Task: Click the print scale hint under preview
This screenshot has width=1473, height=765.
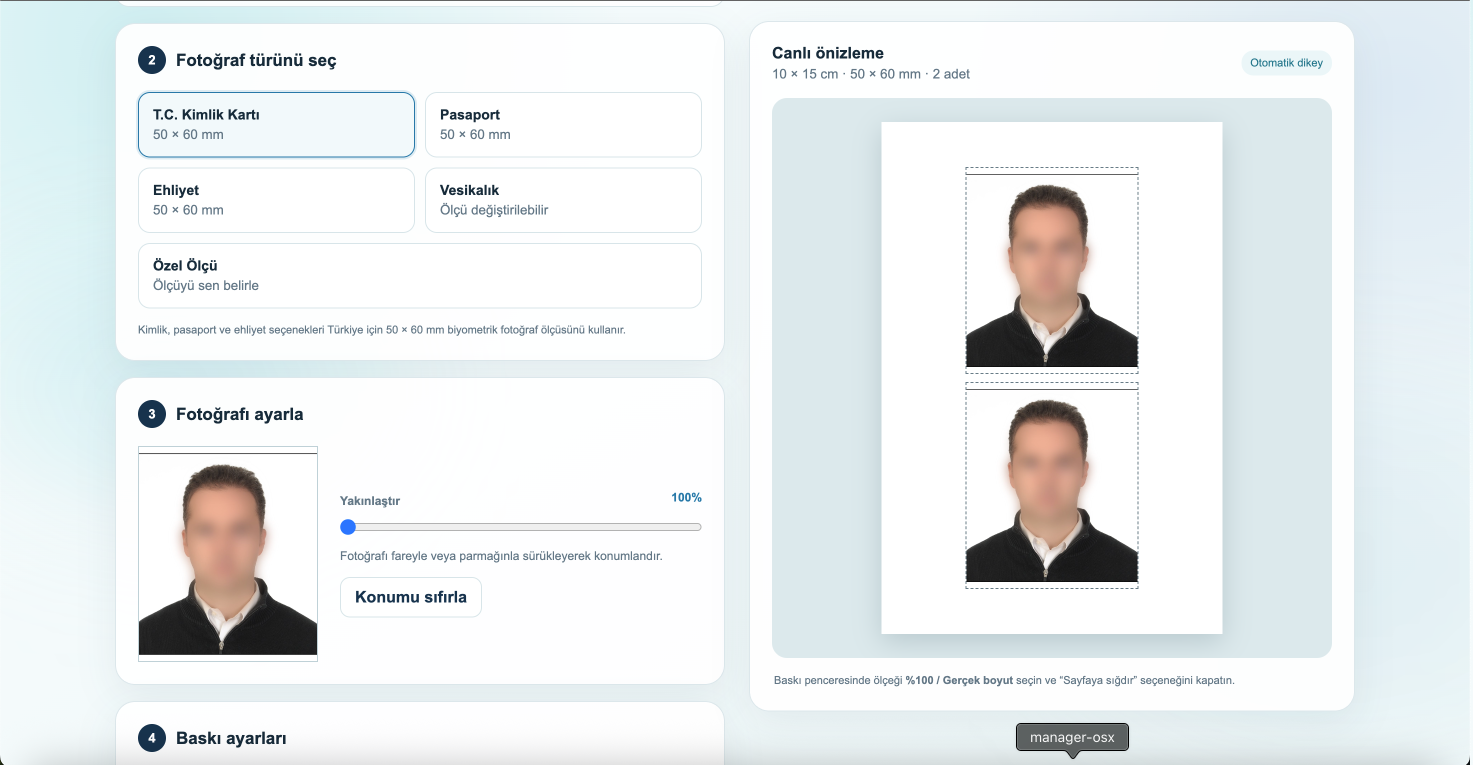Action: (1004, 680)
